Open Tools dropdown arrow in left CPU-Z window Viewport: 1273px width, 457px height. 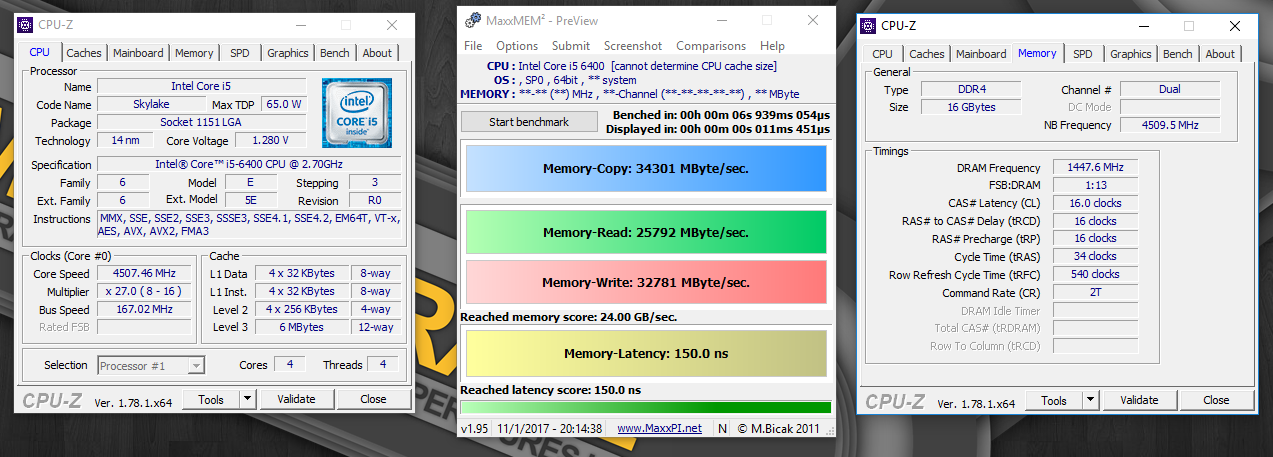(247, 399)
